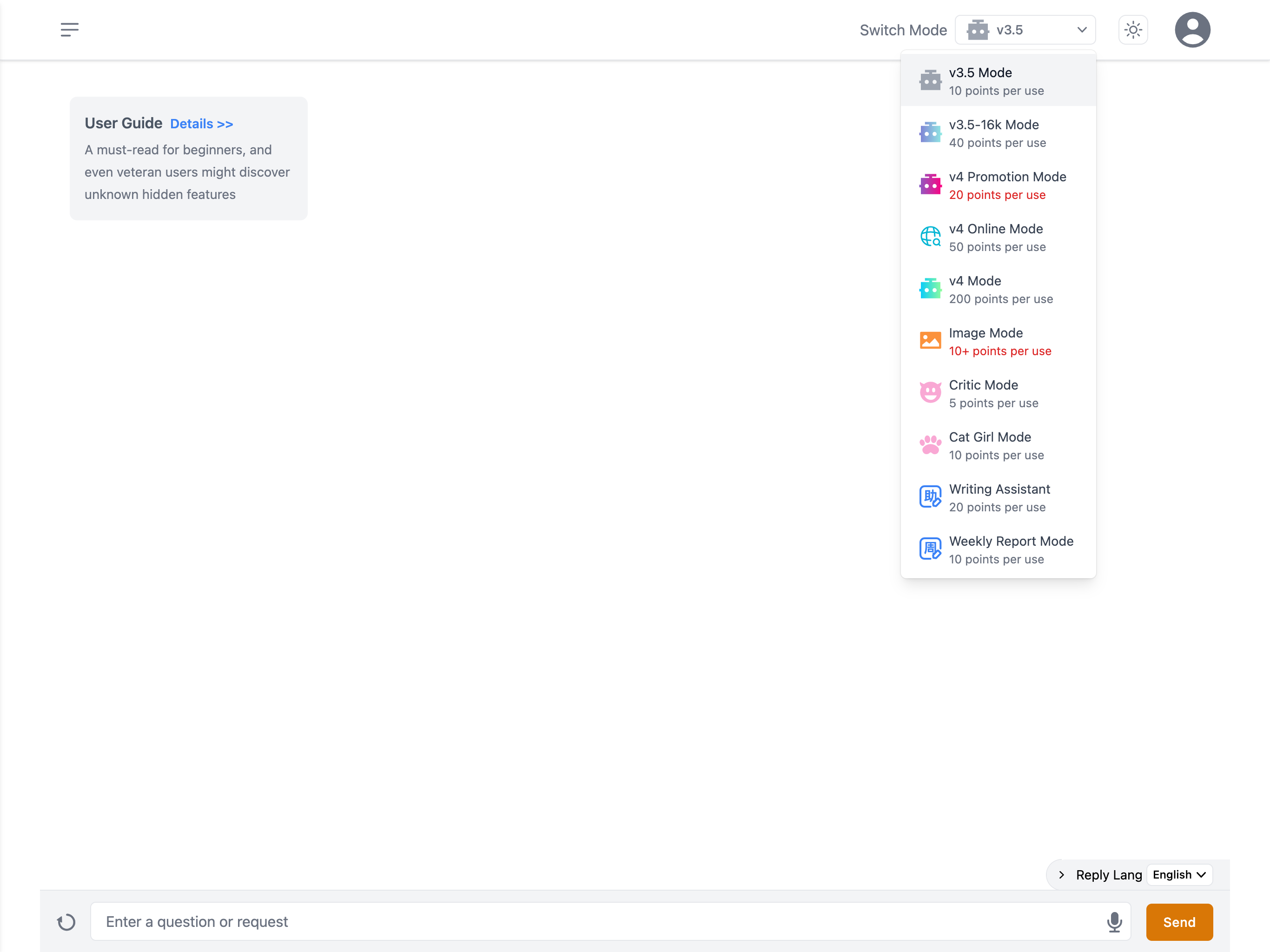
Task: Open the Reply Lang English dropdown
Action: click(x=1179, y=874)
